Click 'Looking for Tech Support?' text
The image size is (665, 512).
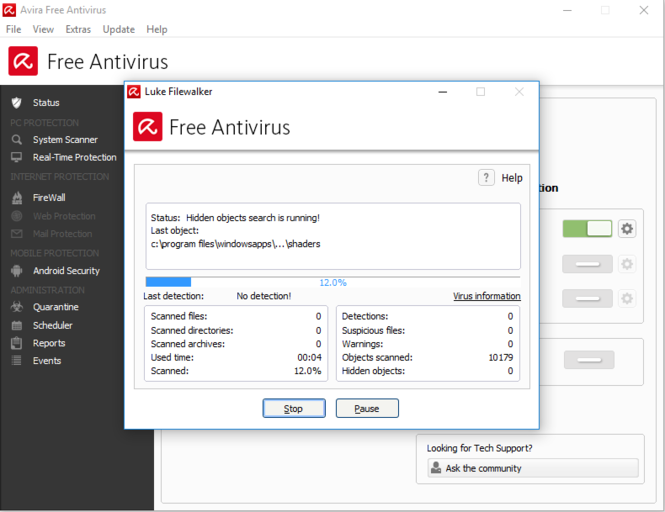click(x=479, y=448)
